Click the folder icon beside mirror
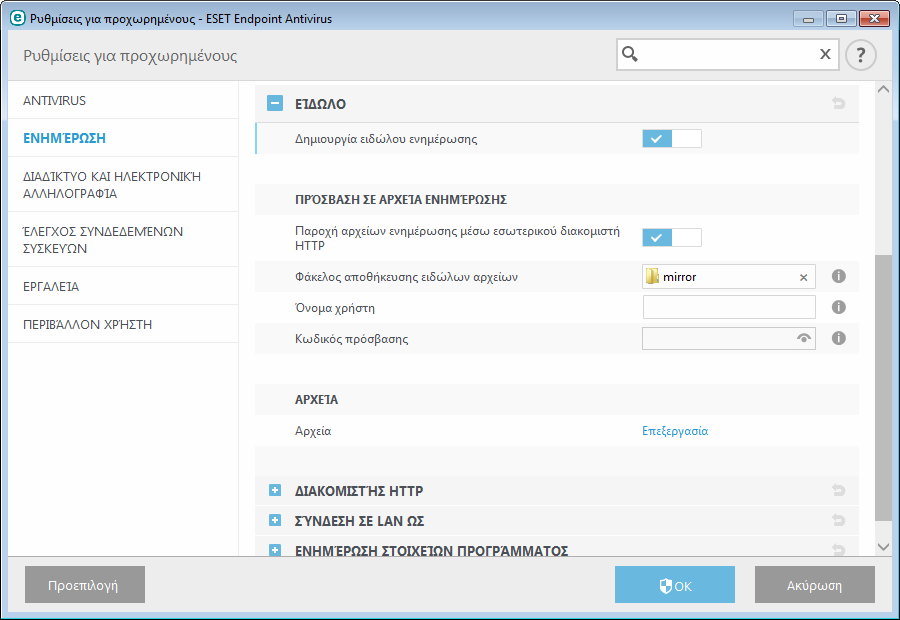 click(x=652, y=277)
